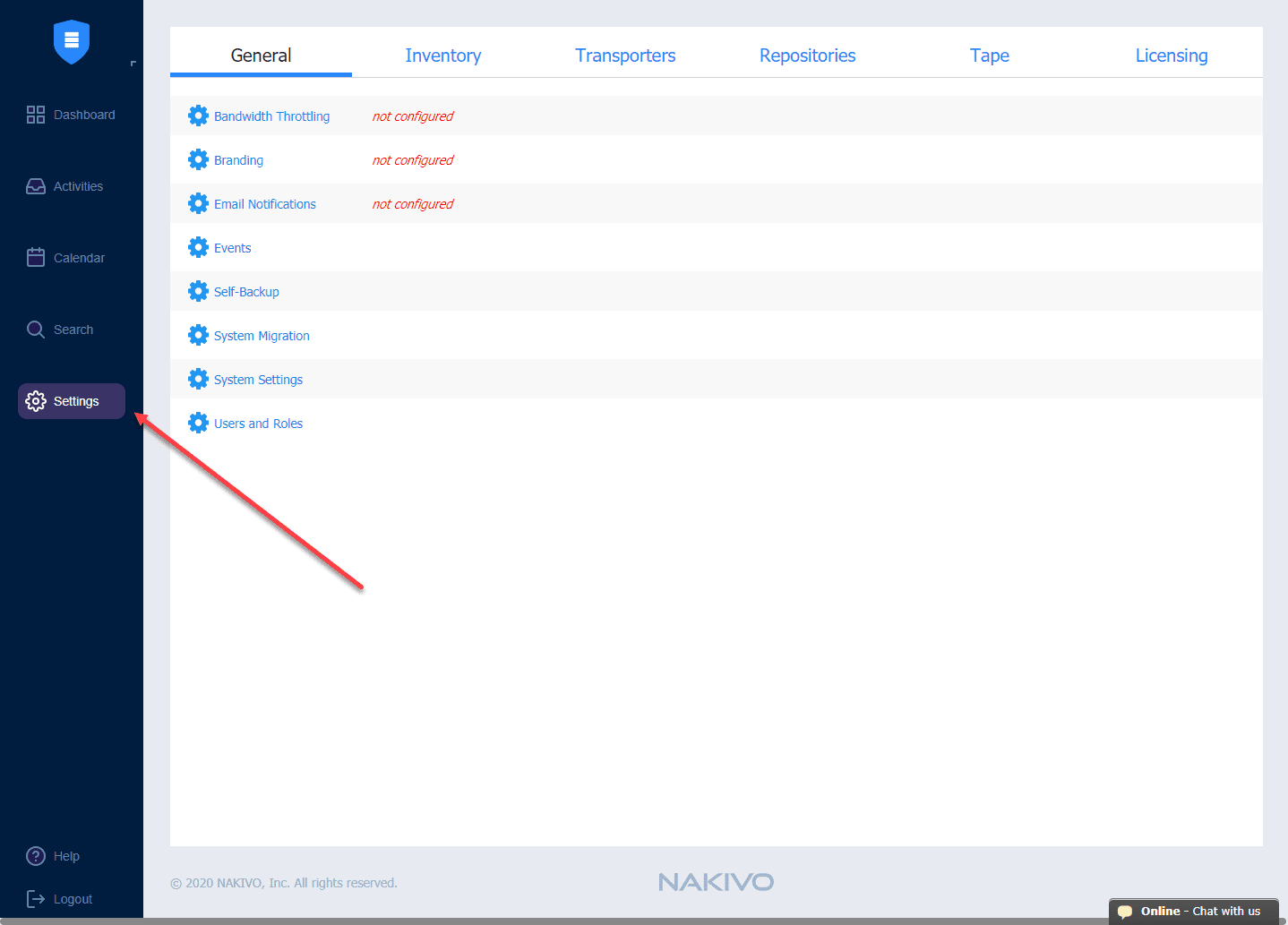Click the gear icon beside System Migration
The height and width of the screenshot is (925, 1288).
pos(198,335)
